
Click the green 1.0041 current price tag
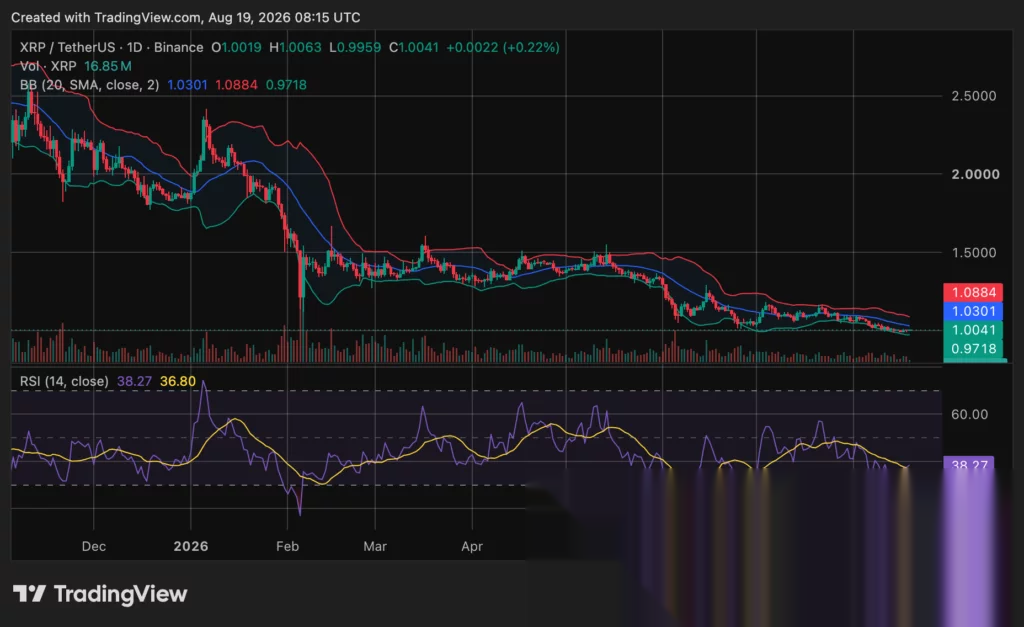[973, 330]
